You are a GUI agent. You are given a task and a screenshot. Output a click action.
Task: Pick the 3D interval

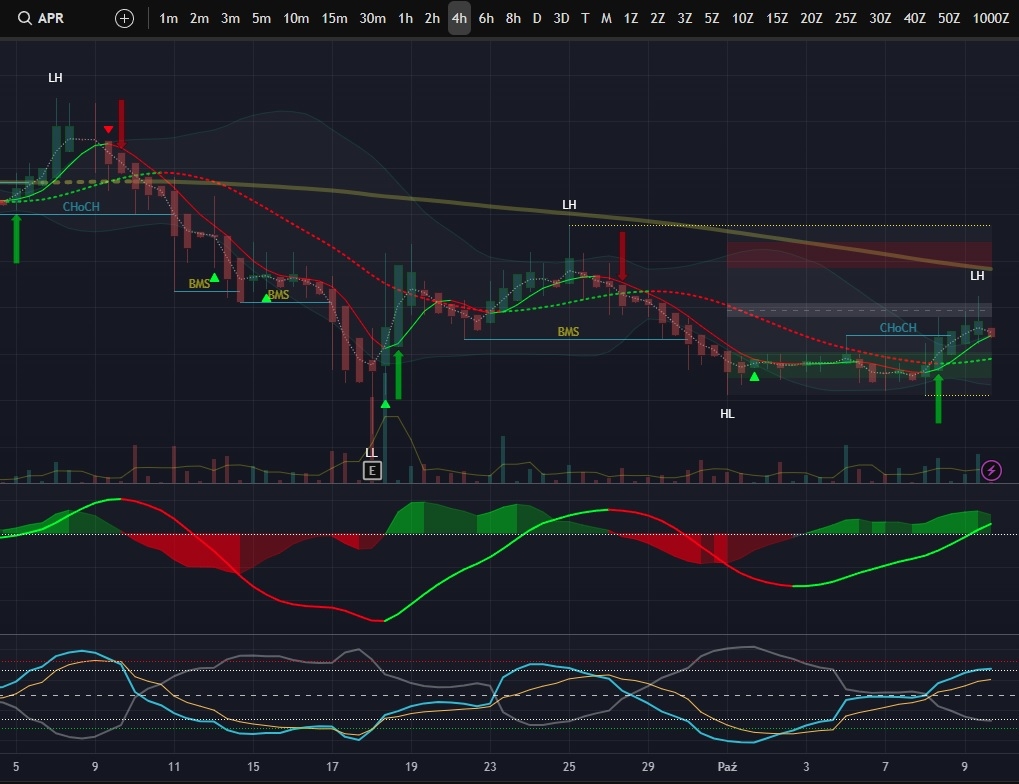click(561, 18)
